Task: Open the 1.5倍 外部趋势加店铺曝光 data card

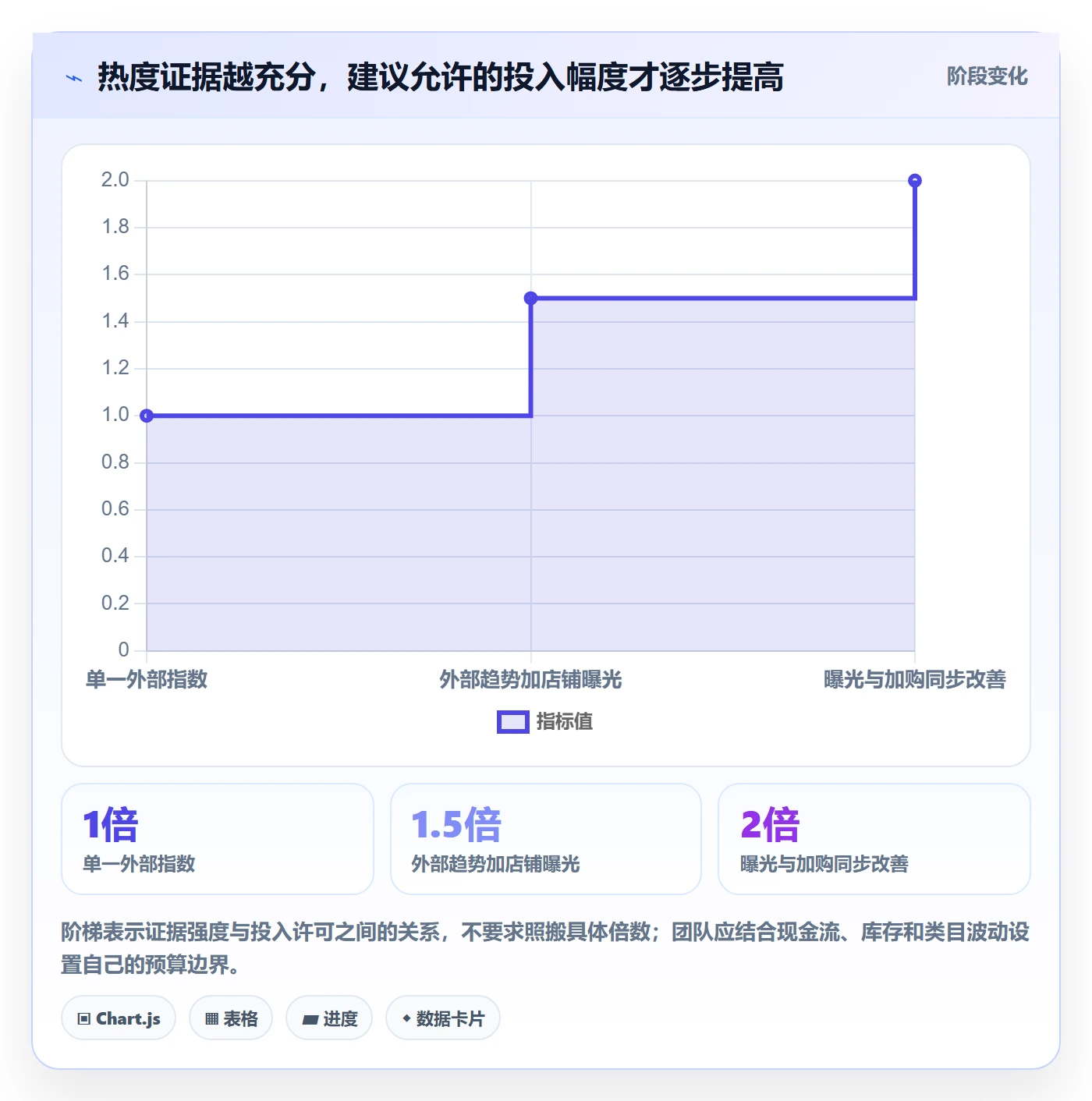Action: point(546,839)
